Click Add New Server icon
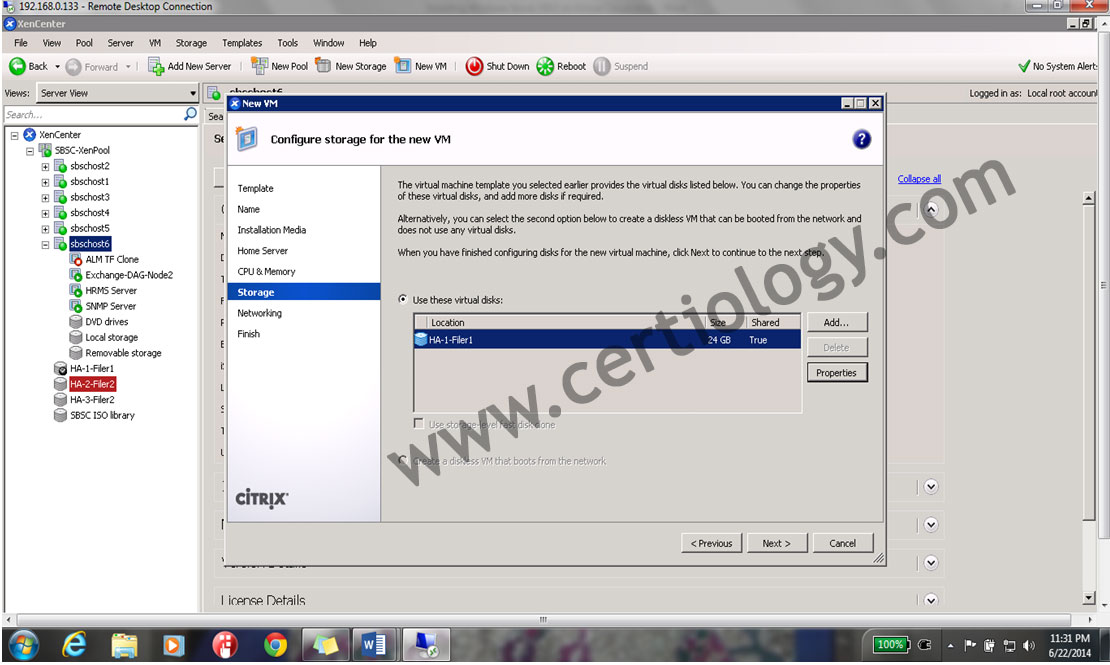Viewport: 1110px width, 665px height. tap(156, 67)
